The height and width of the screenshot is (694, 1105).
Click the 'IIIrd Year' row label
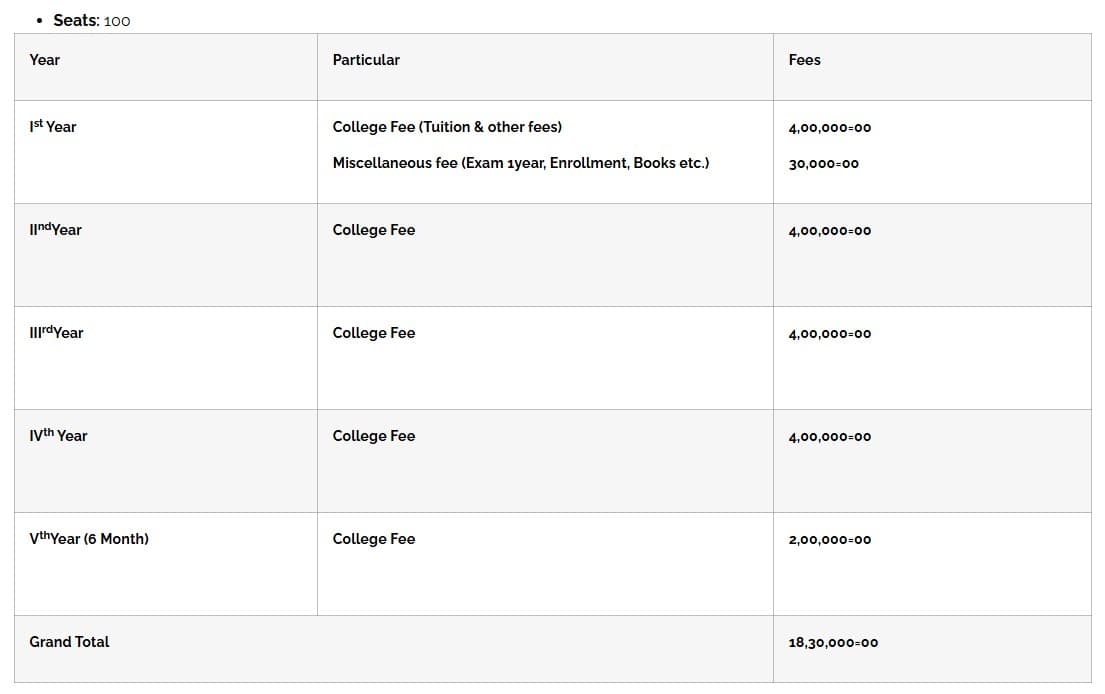pyautogui.click(x=57, y=333)
